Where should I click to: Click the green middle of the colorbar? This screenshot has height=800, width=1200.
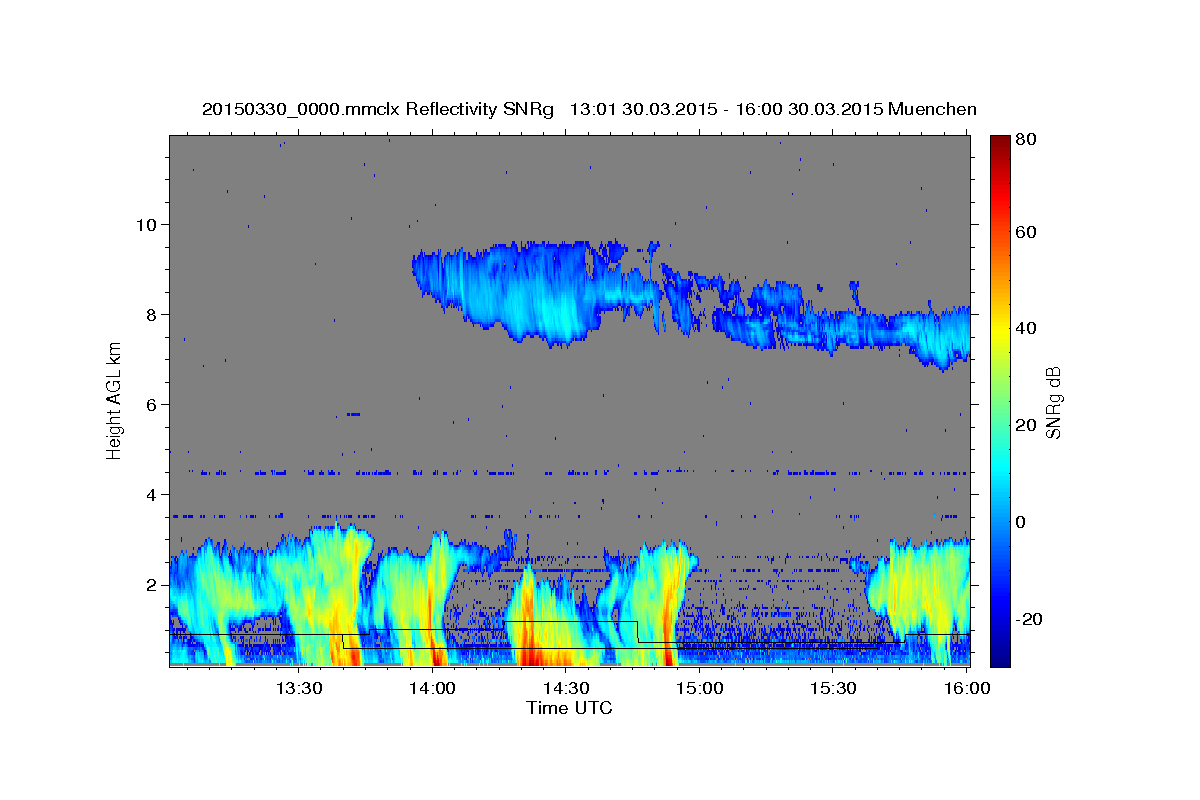pos(999,401)
